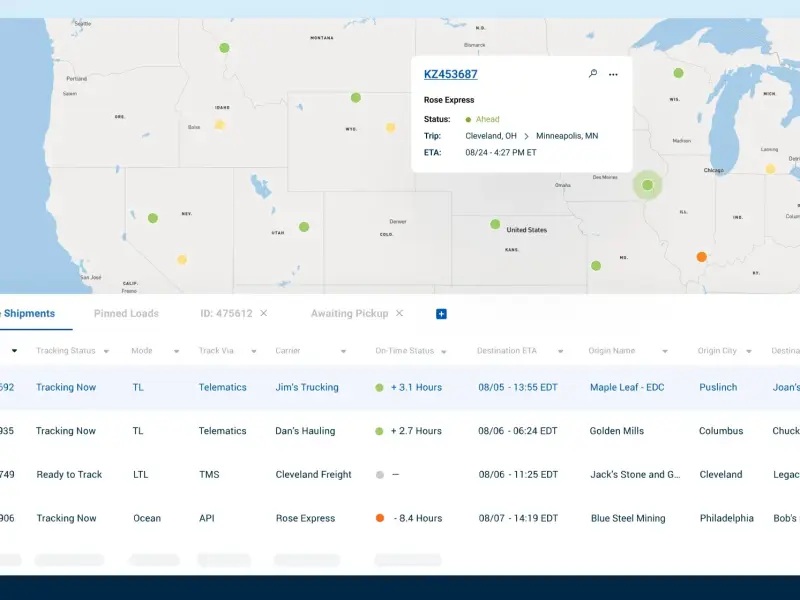
Task: Click the search icon in the shipment popup
Action: coord(592,74)
